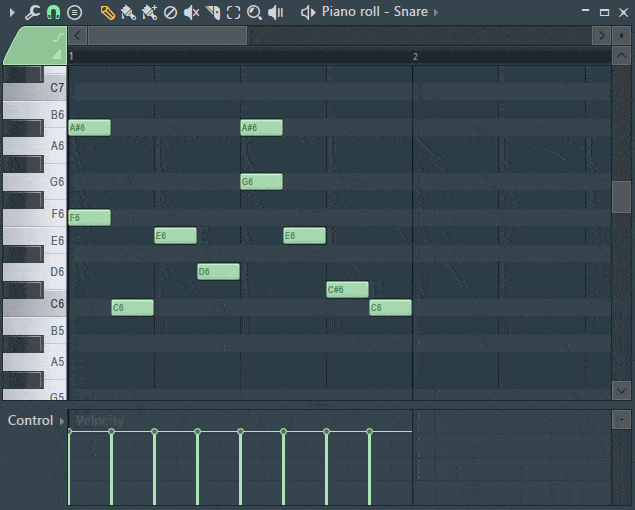Click the first velocity bar handle
Screen dimensions: 635x510
pos(69,431)
